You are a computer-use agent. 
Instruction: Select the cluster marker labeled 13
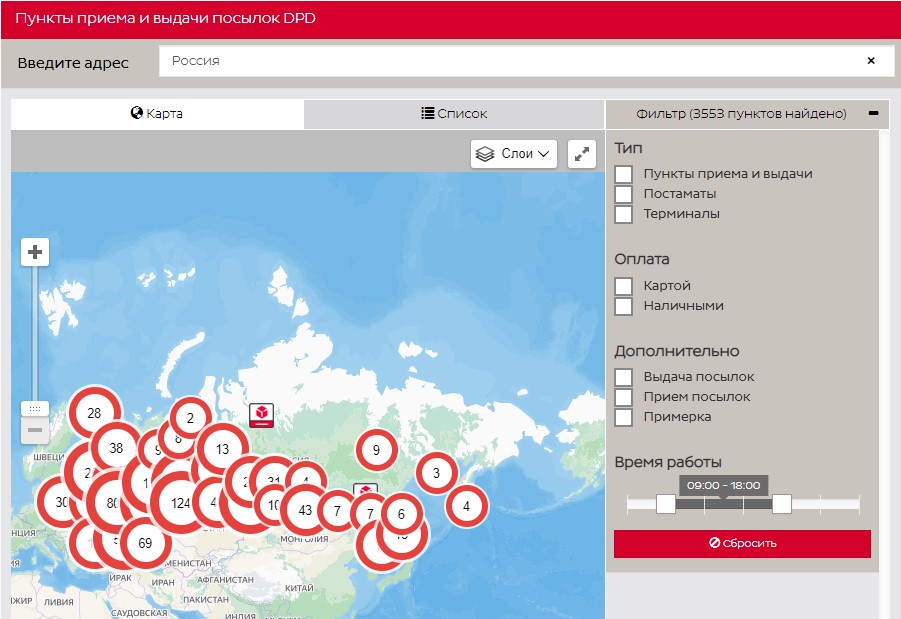pyautogui.click(x=222, y=449)
